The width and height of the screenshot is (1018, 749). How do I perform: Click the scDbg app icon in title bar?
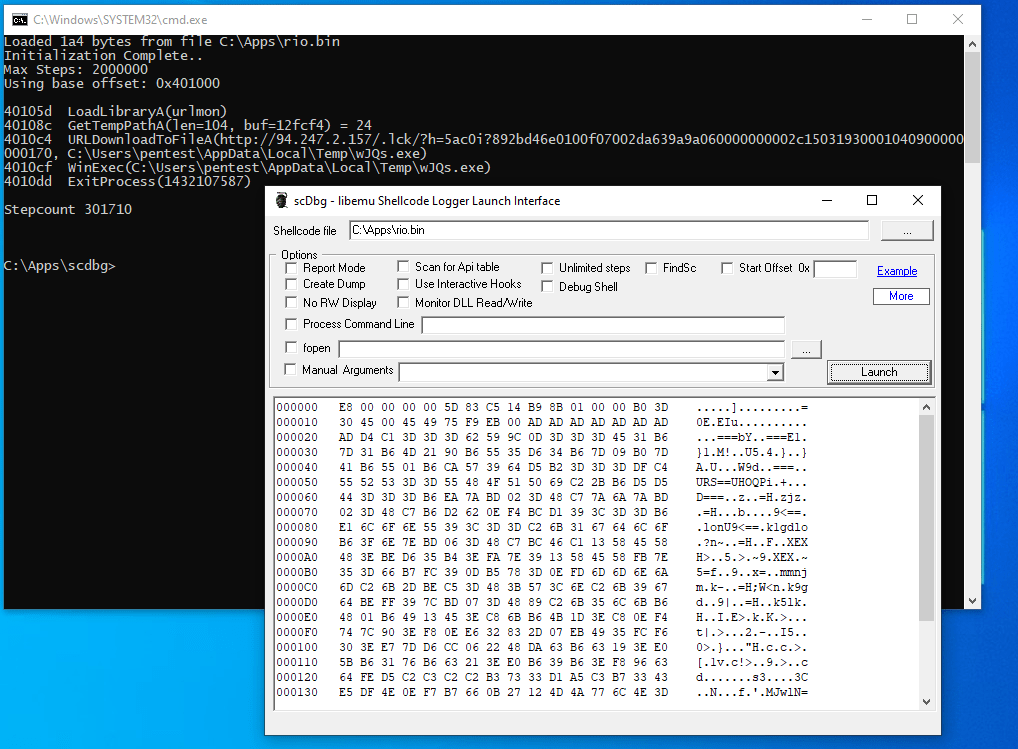click(282, 201)
